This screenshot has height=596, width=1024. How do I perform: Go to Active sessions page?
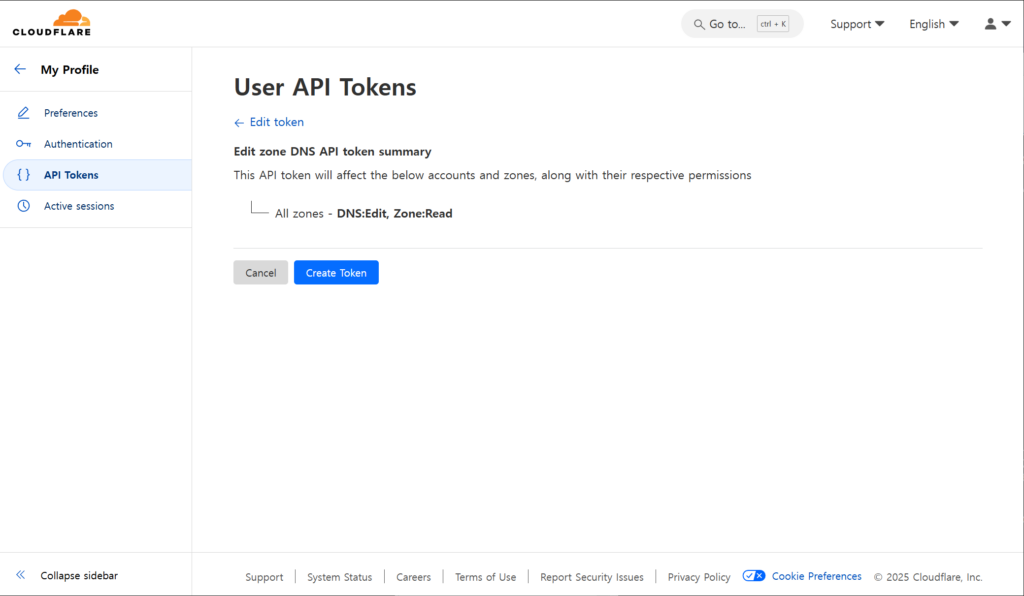pyautogui.click(x=79, y=206)
